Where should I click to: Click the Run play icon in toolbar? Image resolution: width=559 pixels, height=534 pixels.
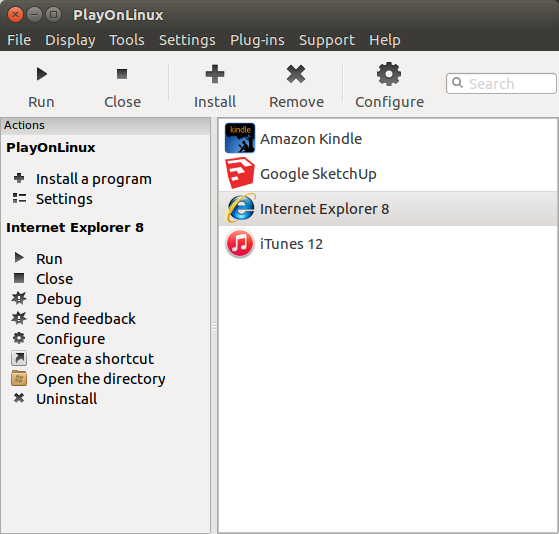42,74
